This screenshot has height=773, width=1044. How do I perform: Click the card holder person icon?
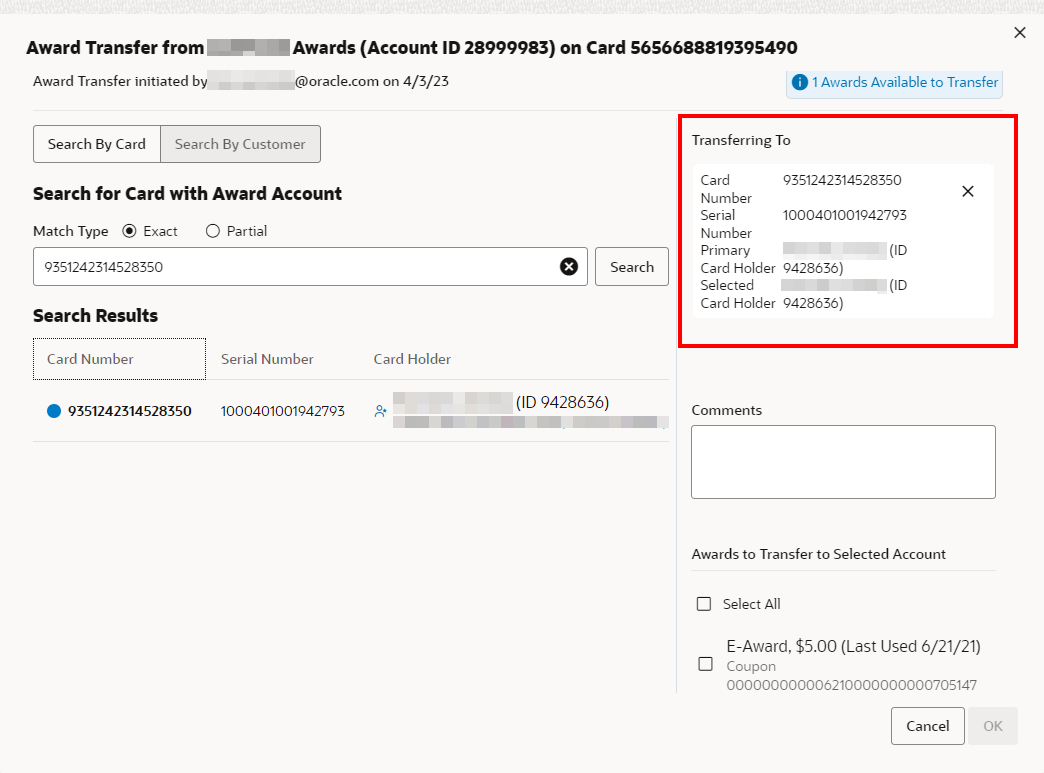pos(380,411)
